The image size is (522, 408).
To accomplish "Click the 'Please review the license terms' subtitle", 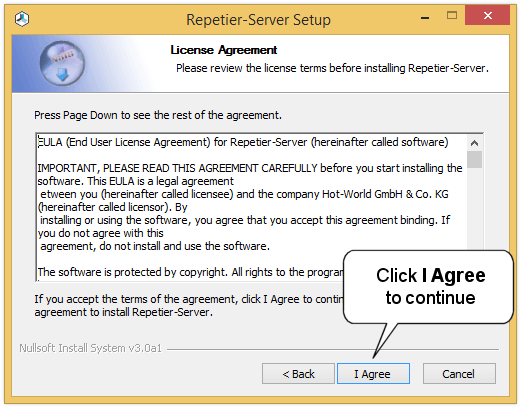I will (x=332, y=68).
